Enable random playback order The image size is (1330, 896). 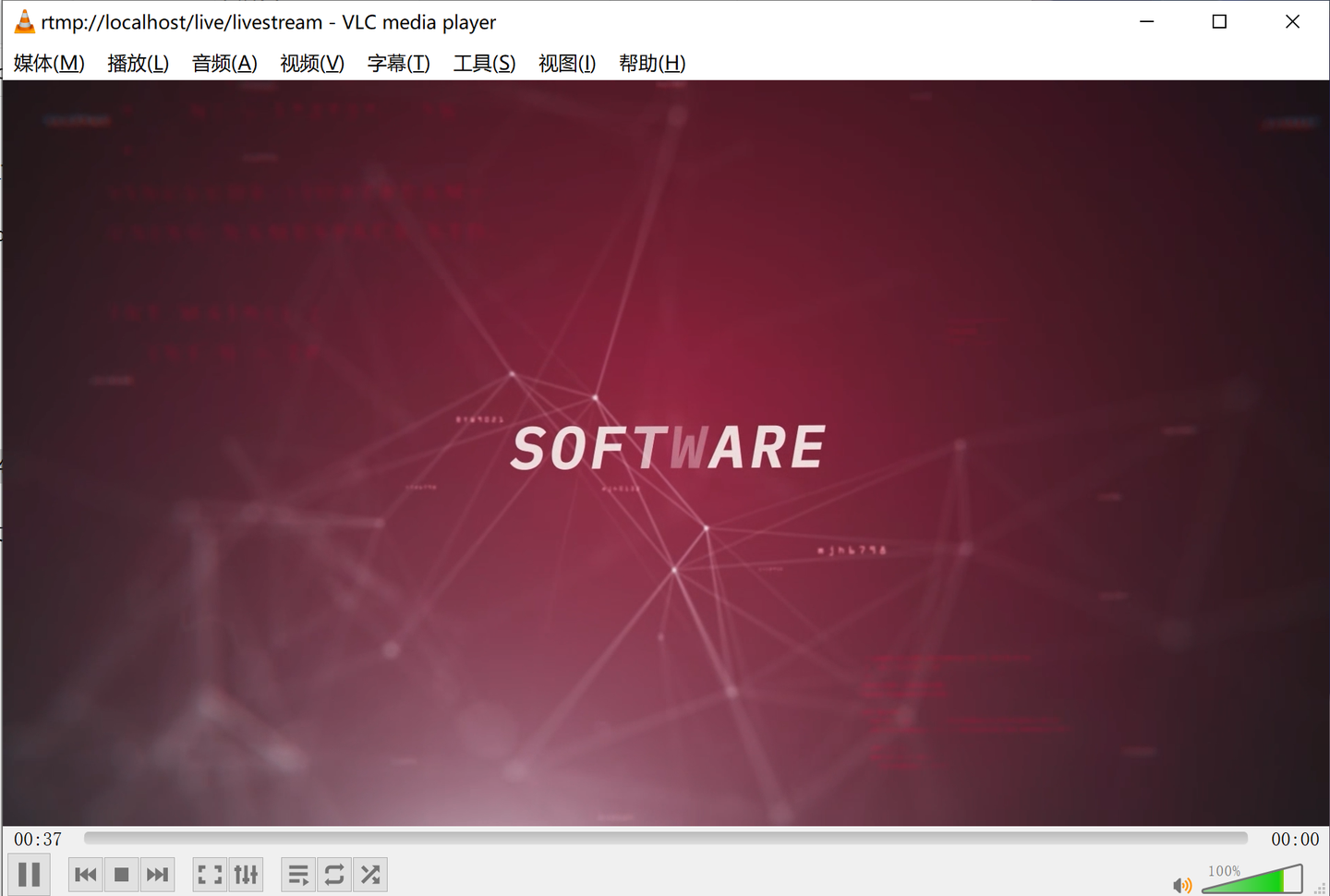pos(369,874)
